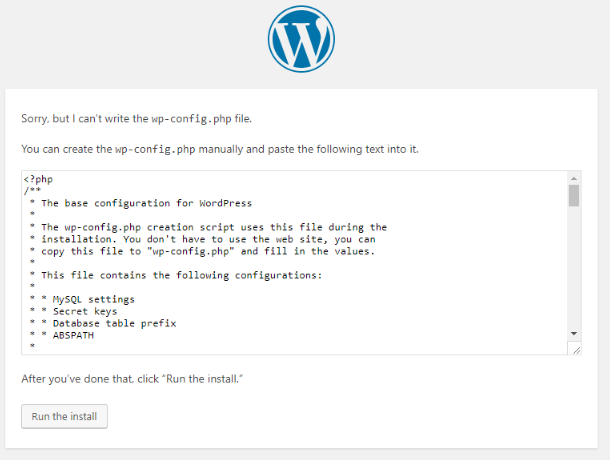Click wp-config.php in the "Sorry" sentence
The height and width of the screenshot is (460, 610).
tap(191, 119)
